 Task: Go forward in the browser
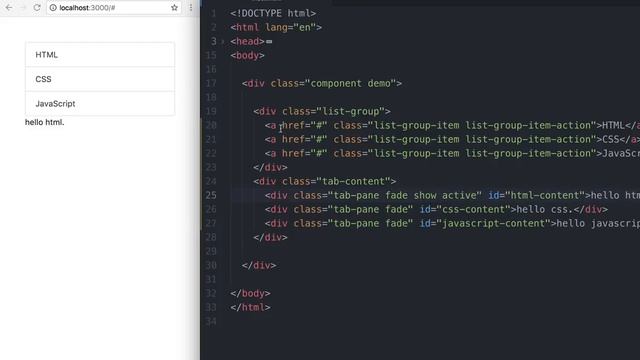point(22,7)
